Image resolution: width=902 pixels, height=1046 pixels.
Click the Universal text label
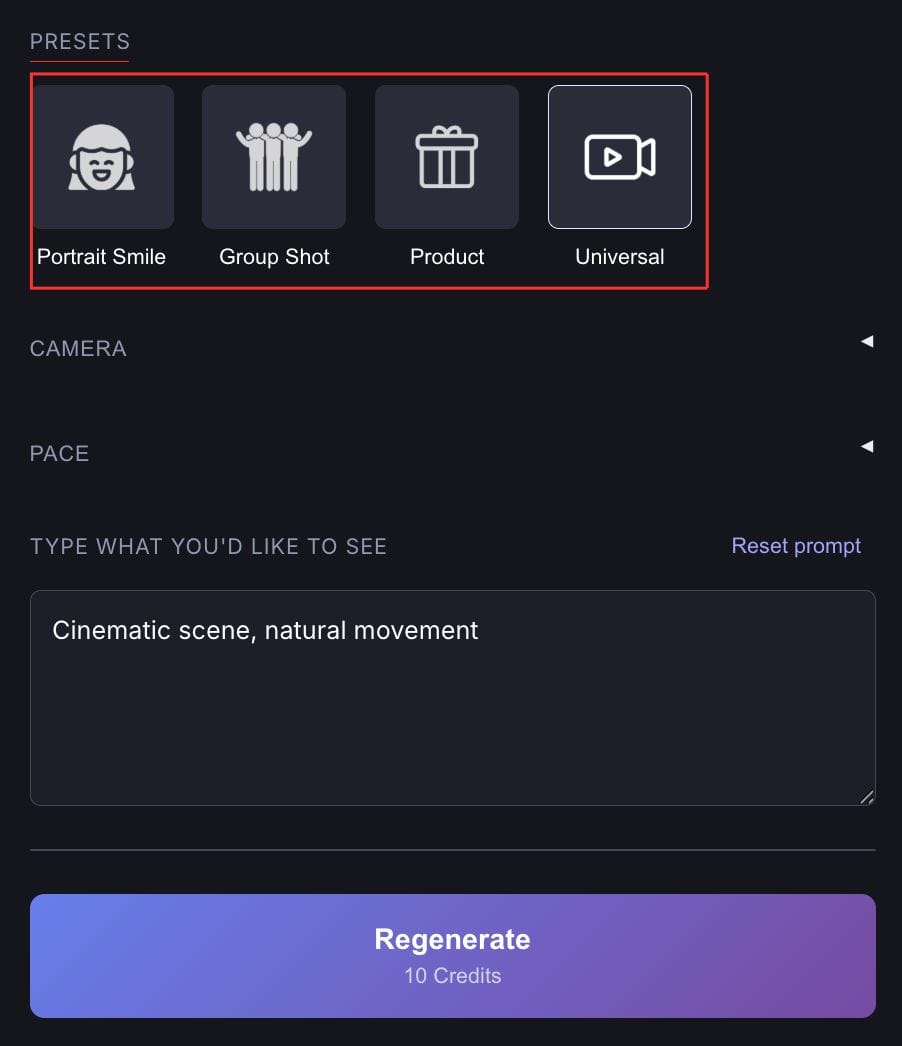(620, 257)
